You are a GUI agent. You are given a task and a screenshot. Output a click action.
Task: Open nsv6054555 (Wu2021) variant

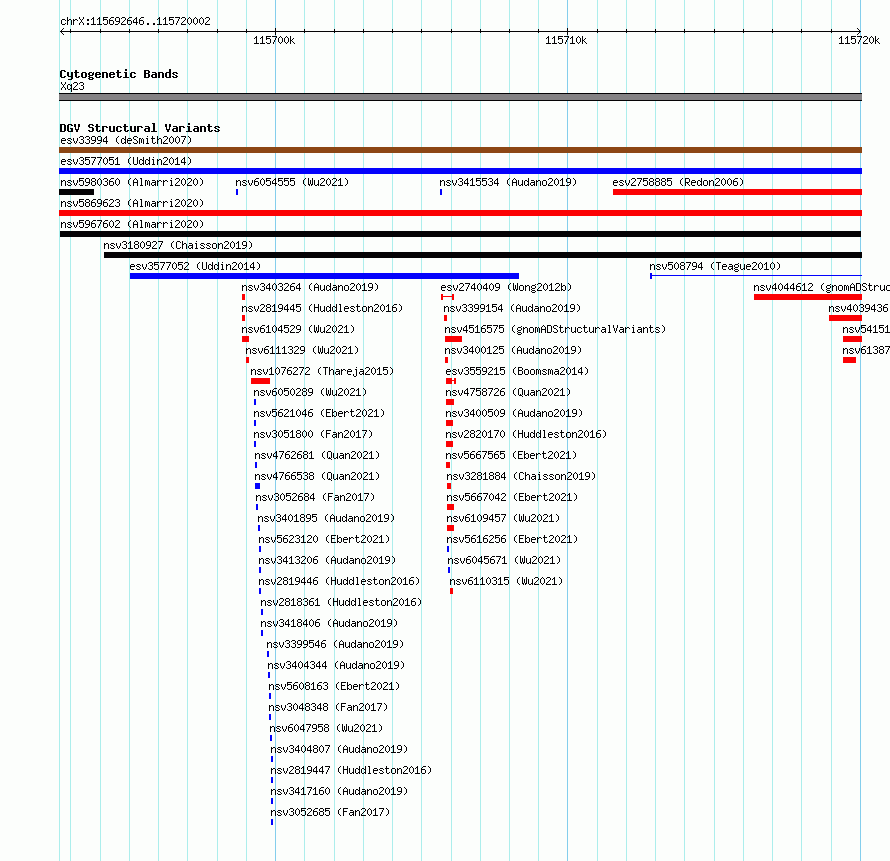pyautogui.click(x=292, y=182)
